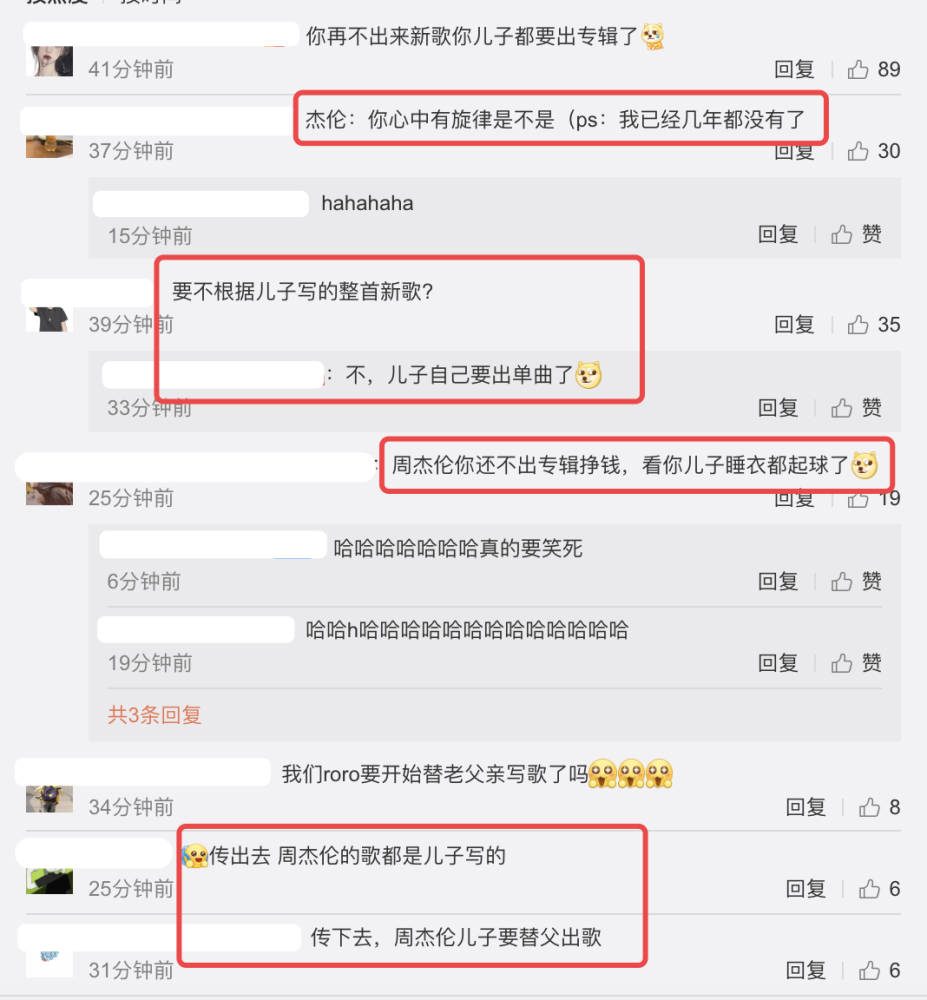927x1000 pixels.
Task: Like the 儿子自己要出单曲了 reply
Action: point(856,407)
